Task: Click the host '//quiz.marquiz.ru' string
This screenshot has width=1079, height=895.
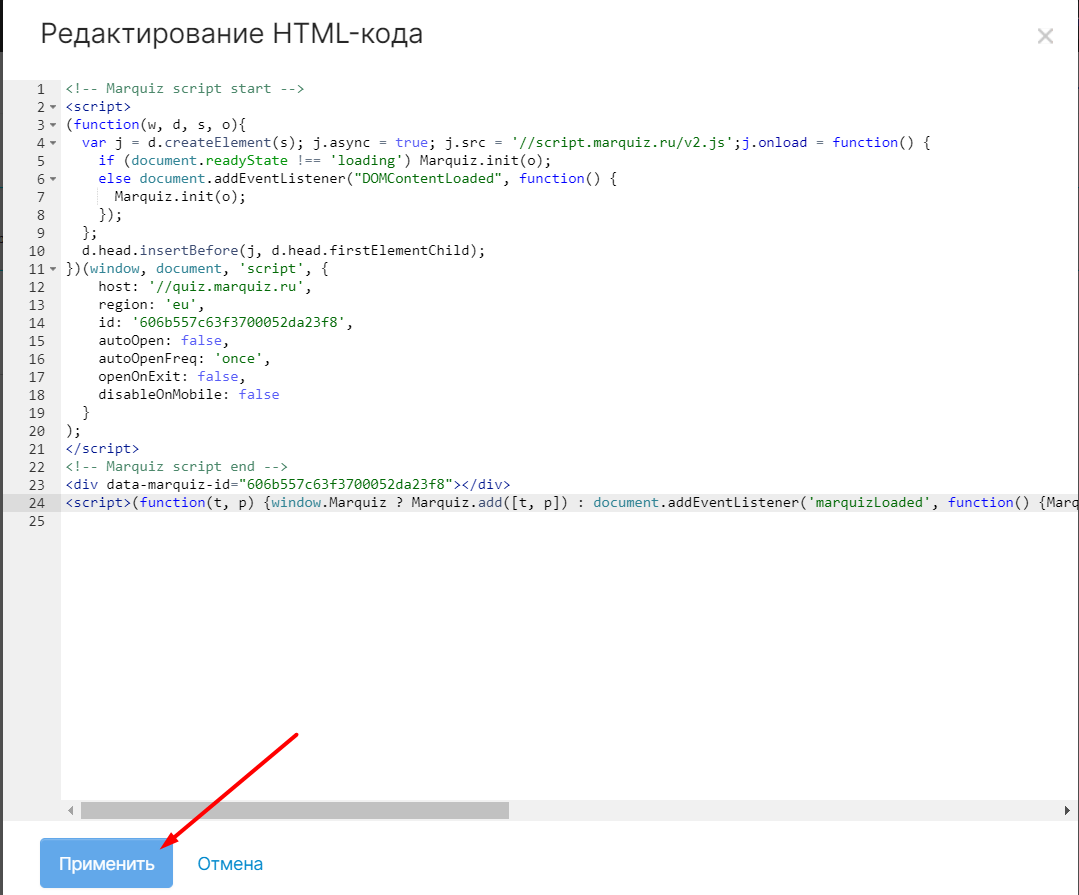Action: point(226,286)
